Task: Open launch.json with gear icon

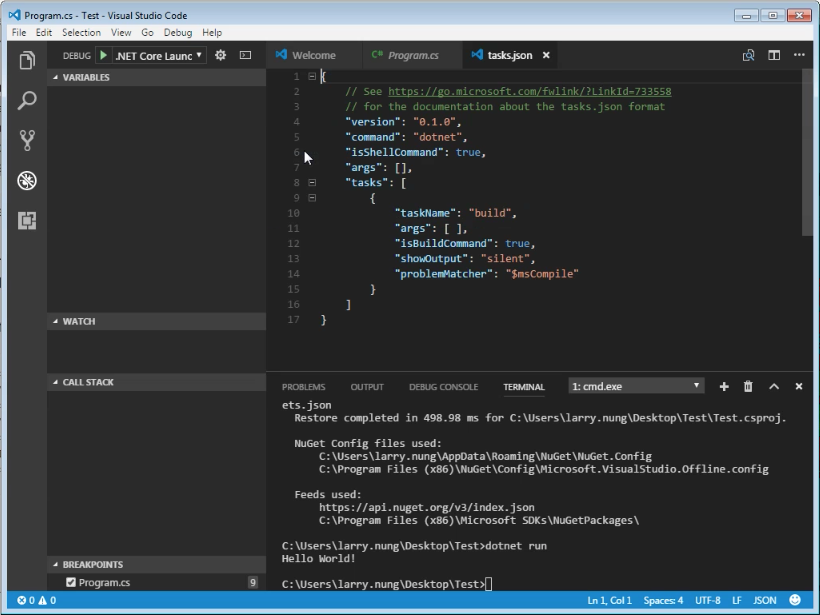Action: pos(221,55)
